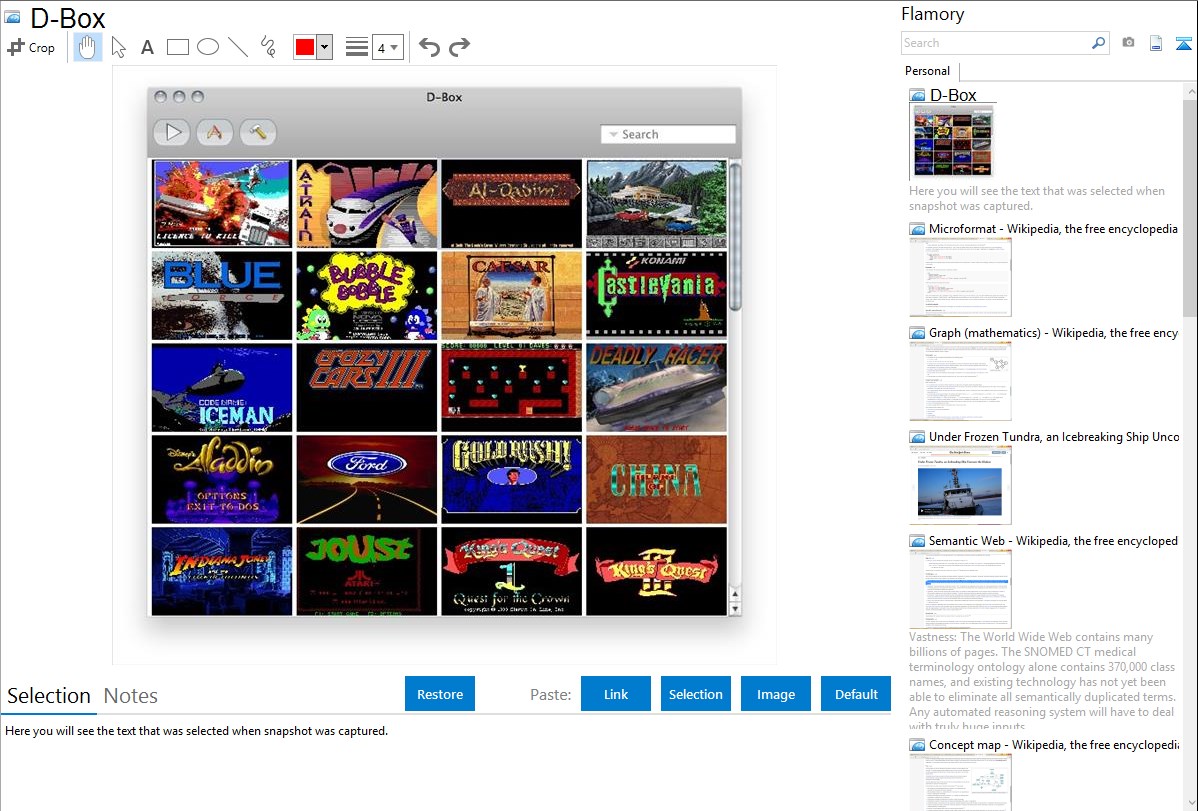Click the red color swatch

[x=305, y=47]
